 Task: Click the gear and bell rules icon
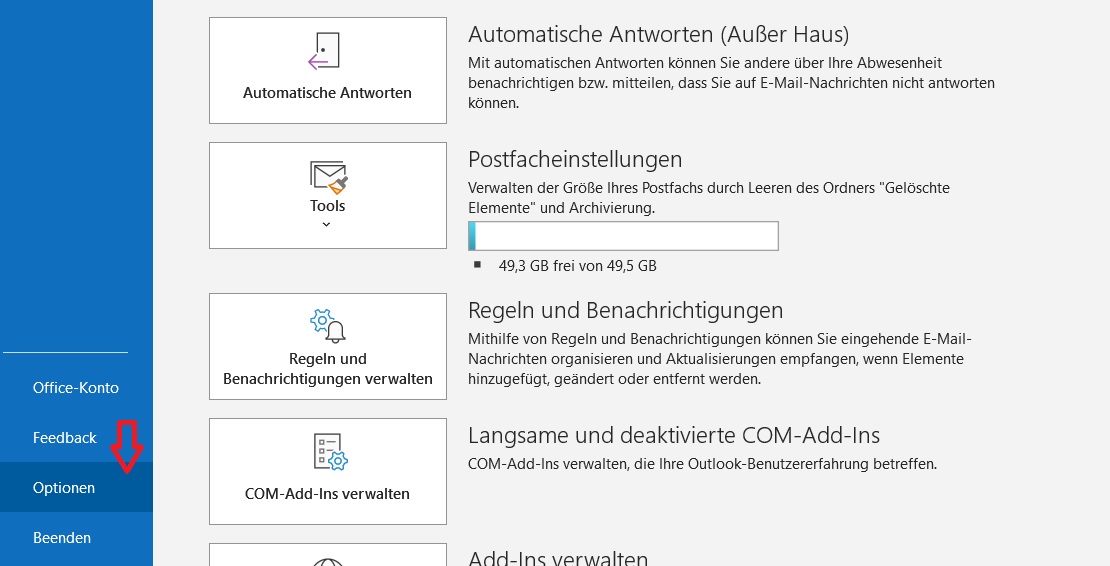click(x=328, y=325)
